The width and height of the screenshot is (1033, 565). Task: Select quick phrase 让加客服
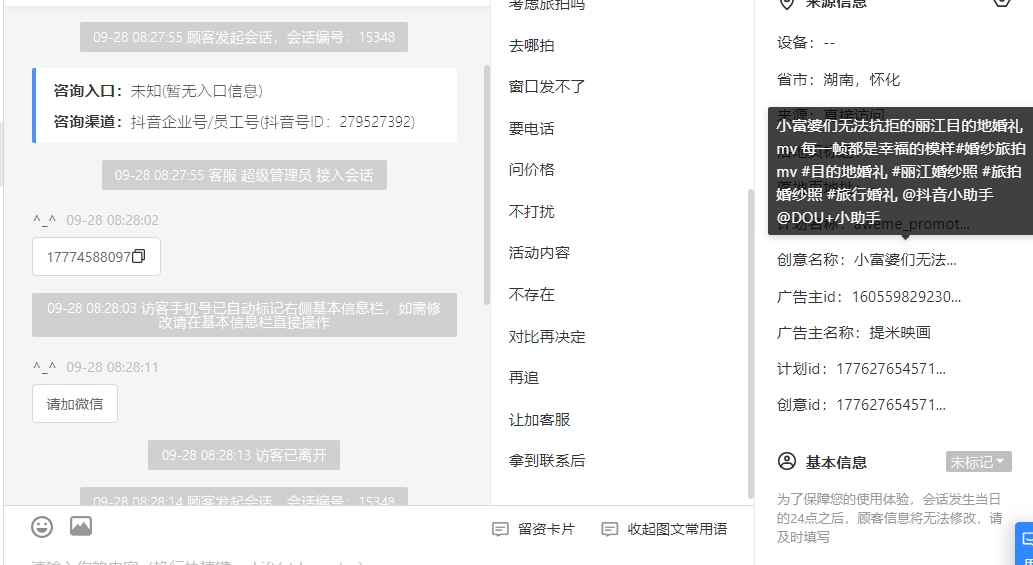[x=540, y=419]
